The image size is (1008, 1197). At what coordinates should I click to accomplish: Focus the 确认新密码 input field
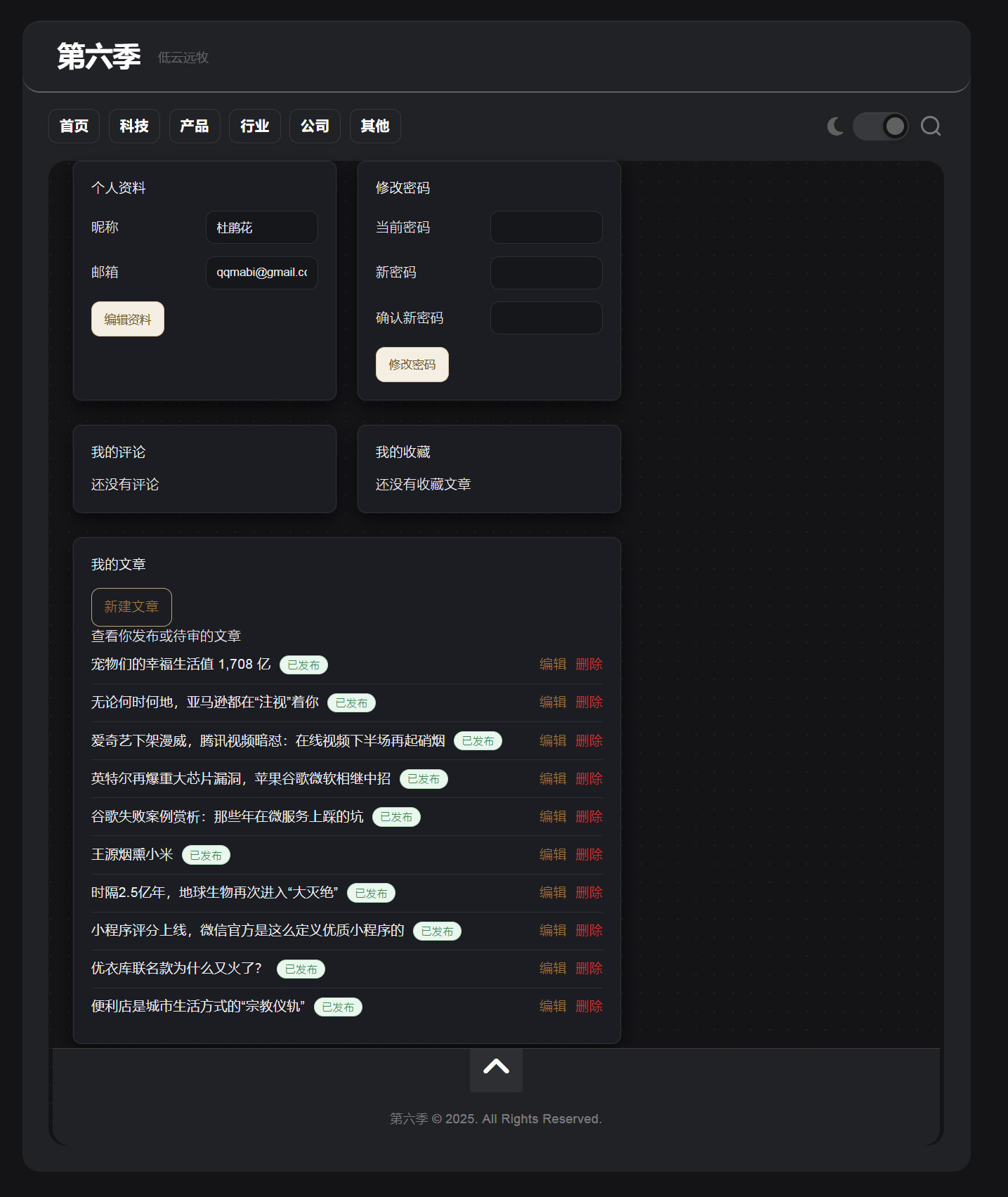pos(546,318)
